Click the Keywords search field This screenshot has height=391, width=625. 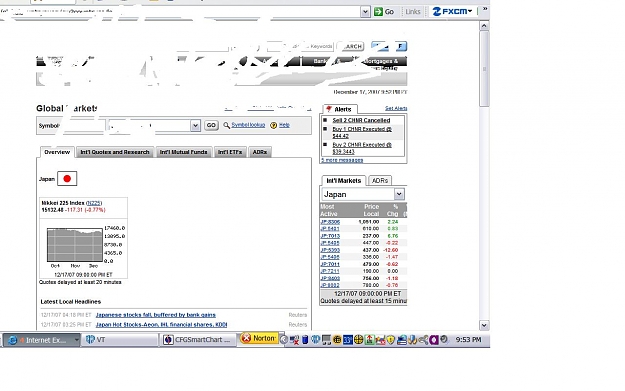coord(300,46)
